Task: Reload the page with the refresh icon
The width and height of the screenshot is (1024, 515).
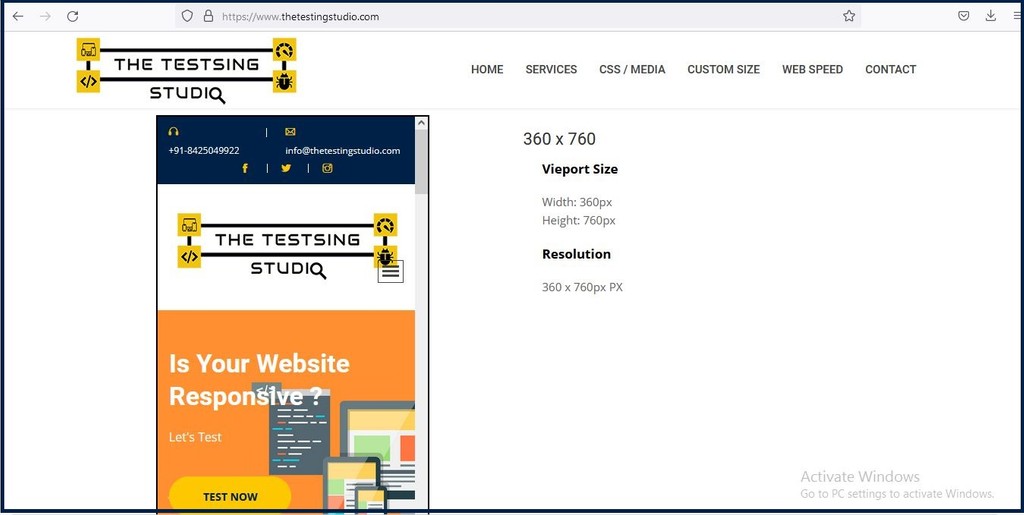Action: [x=72, y=16]
